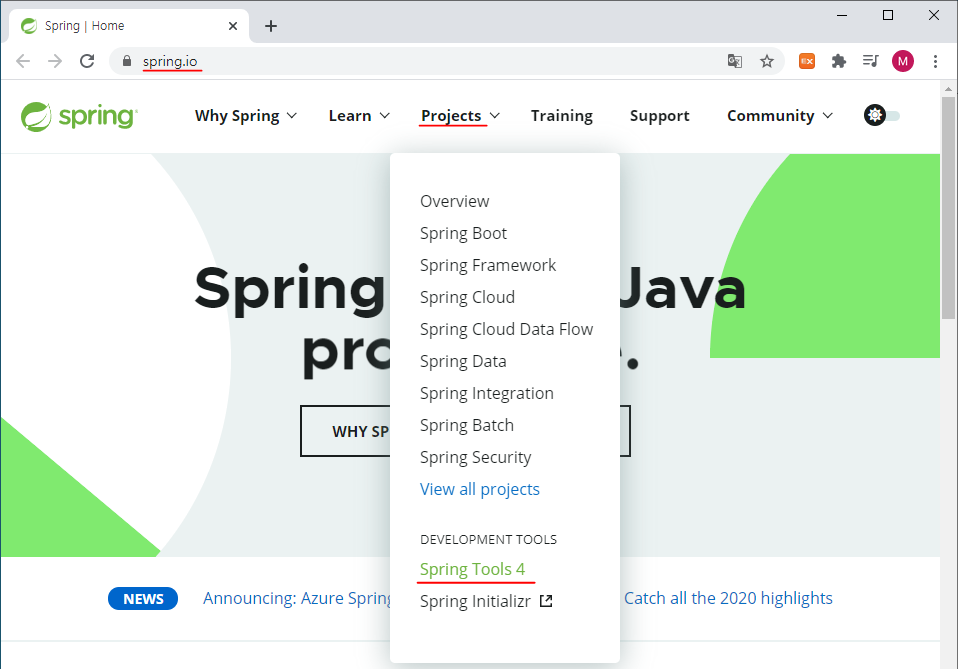Click the orange extension icon in toolbar
The height and width of the screenshot is (669, 958).
807,61
